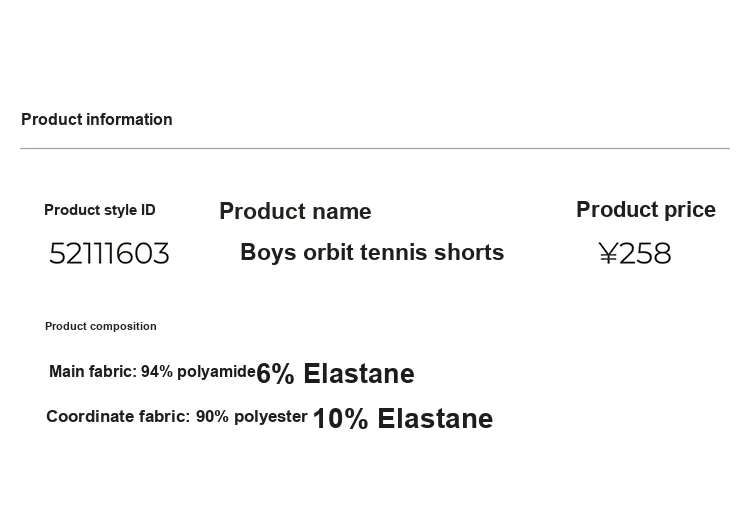Screen dimensions: 750x529
Task: Click the 10% Elastane text
Action: coord(403,419)
